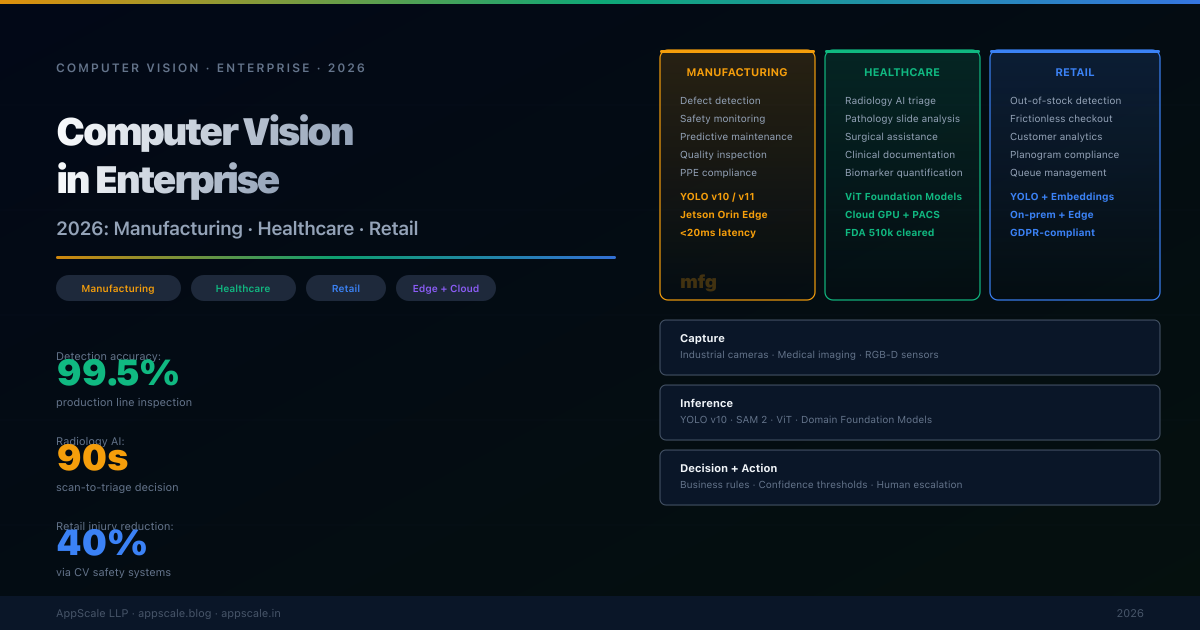Select YOLO v10 / v11 in Manufacturing card

point(717,197)
